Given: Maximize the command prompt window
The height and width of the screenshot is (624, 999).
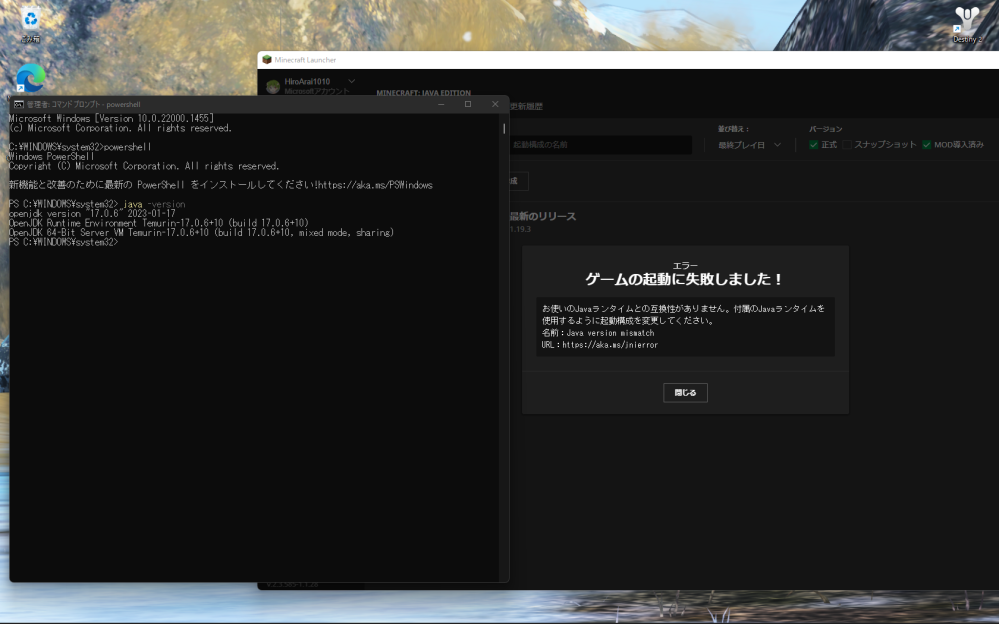Looking at the screenshot, I should click(468, 105).
